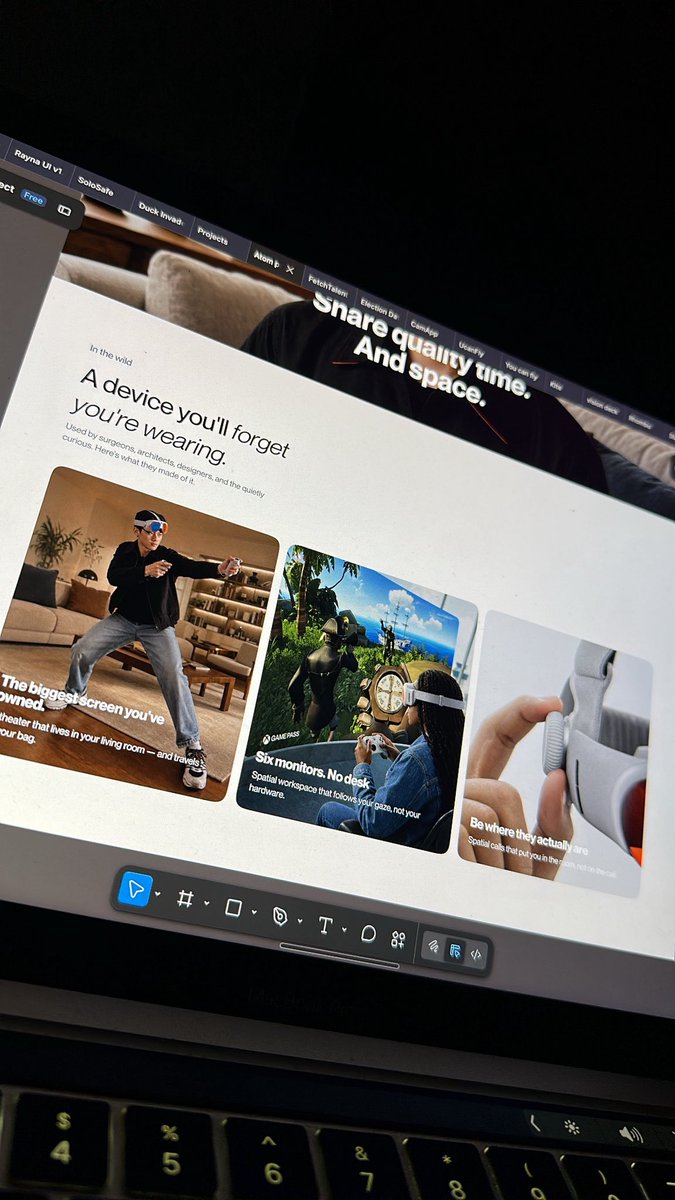Viewport: 675px width, 1200px height.
Task: Select the Move cursor tool
Action: click(135, 888)
